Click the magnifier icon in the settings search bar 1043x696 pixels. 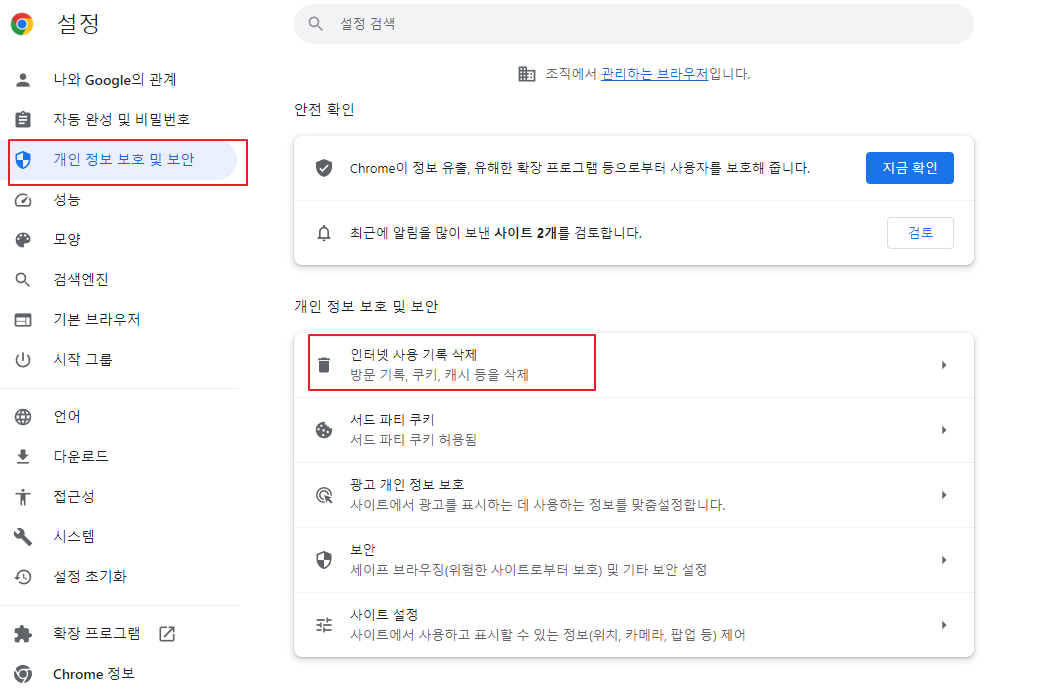click(315, 24)
